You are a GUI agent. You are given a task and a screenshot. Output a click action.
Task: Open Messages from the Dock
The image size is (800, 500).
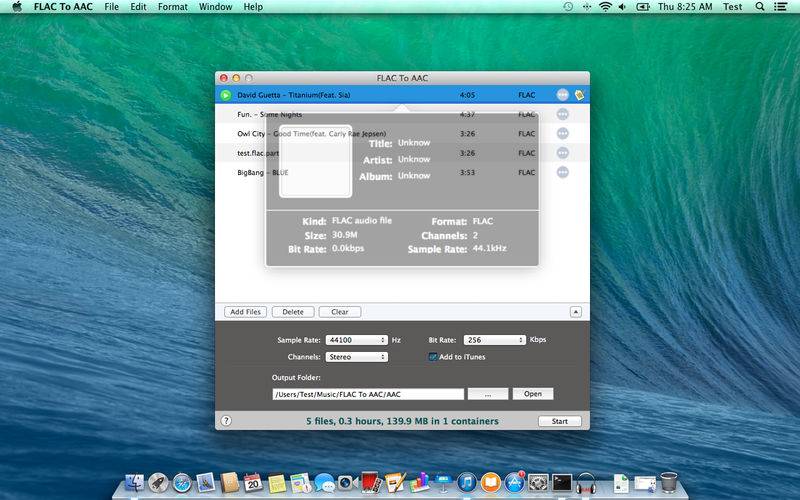click(x=324, y=482)
